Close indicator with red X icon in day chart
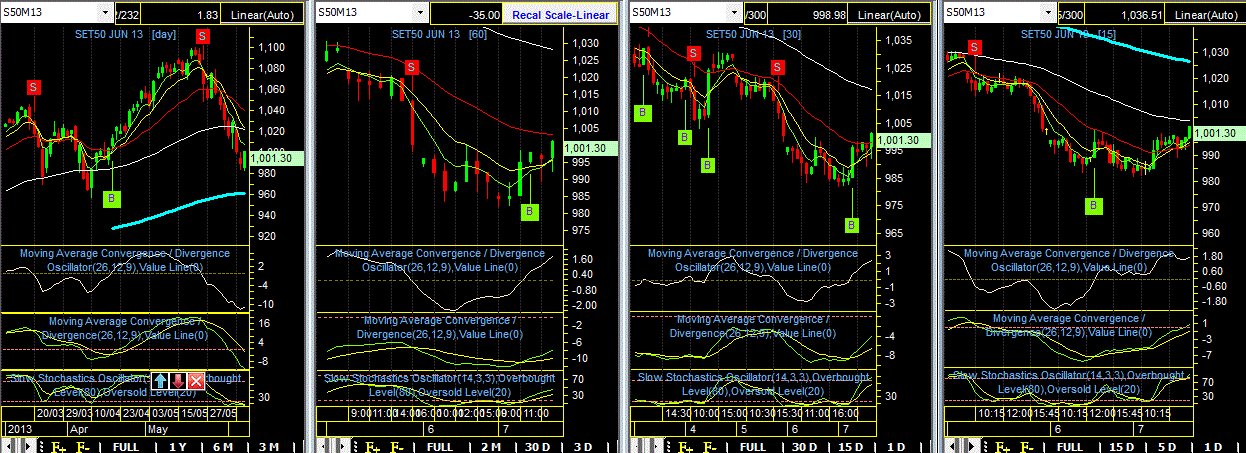This screenshot has height=453, width=1246. point(196,380)
